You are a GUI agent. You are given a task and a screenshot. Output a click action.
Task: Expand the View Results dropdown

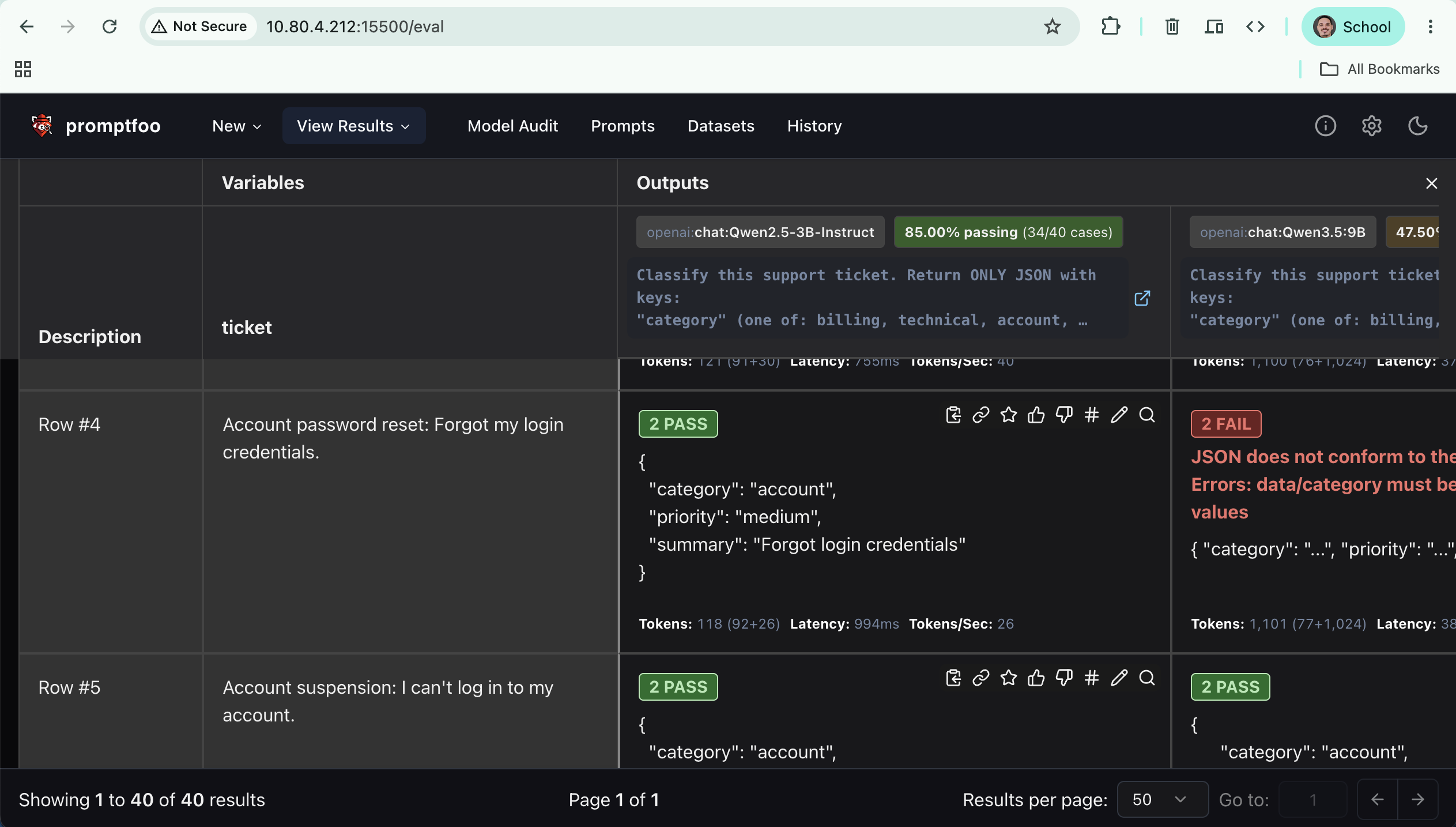(x=354, y=126)
